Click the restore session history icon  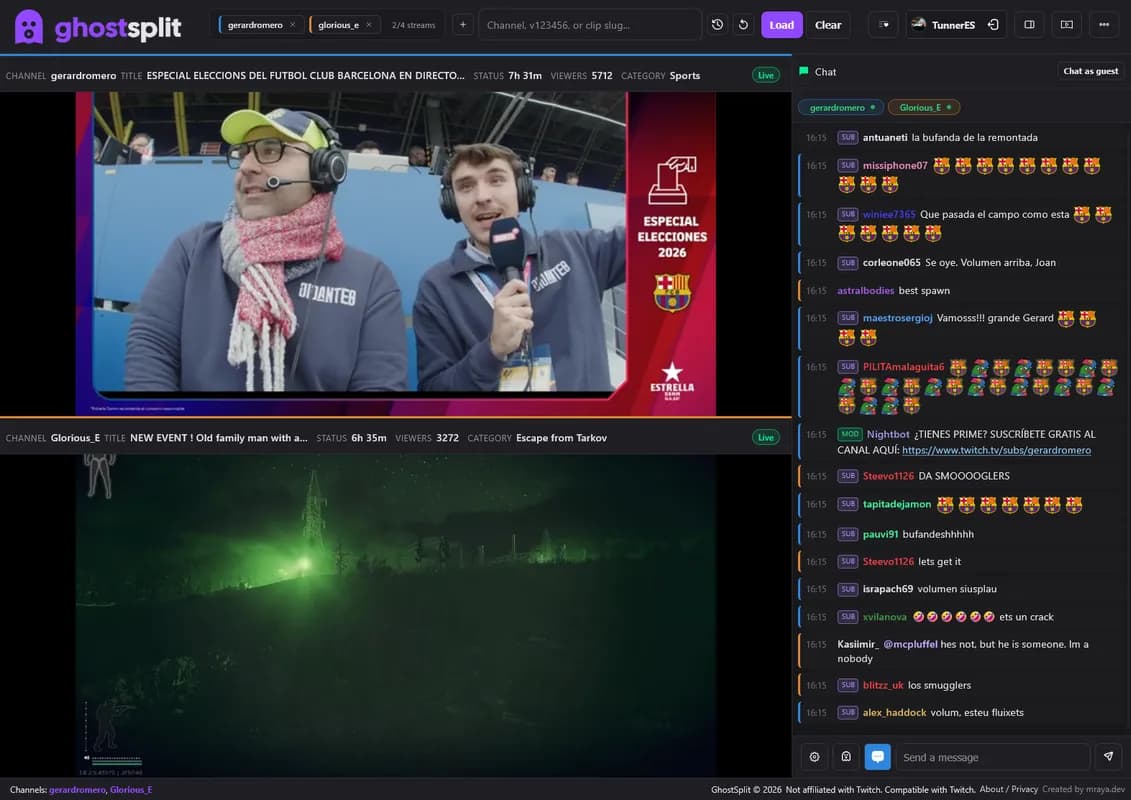(x=717, y=24)
